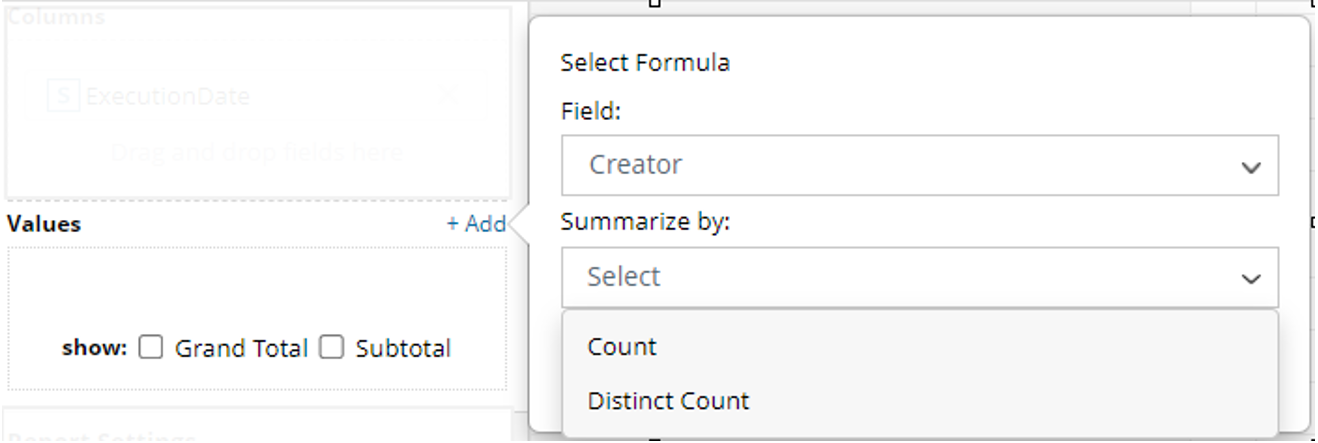Select the ExecutionDate field in Columns
1318x443 pixels.
168,96
